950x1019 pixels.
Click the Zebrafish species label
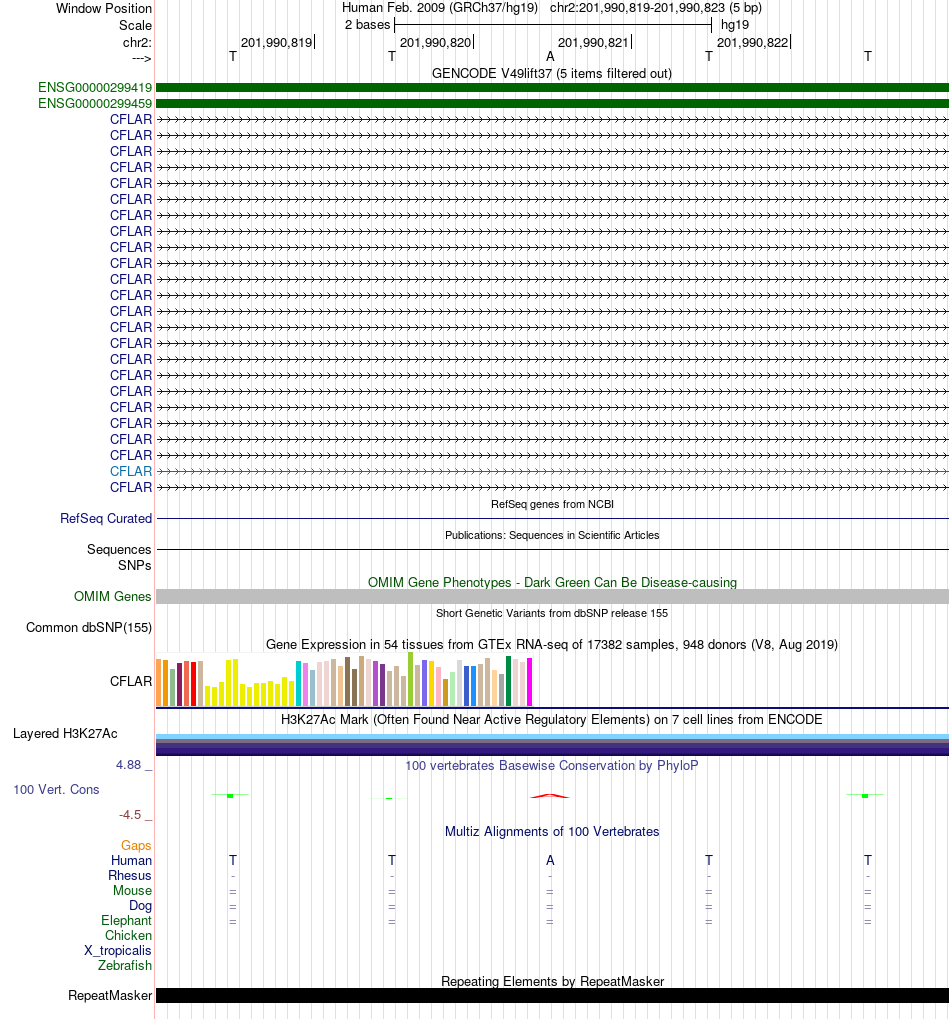pos(125,966)
